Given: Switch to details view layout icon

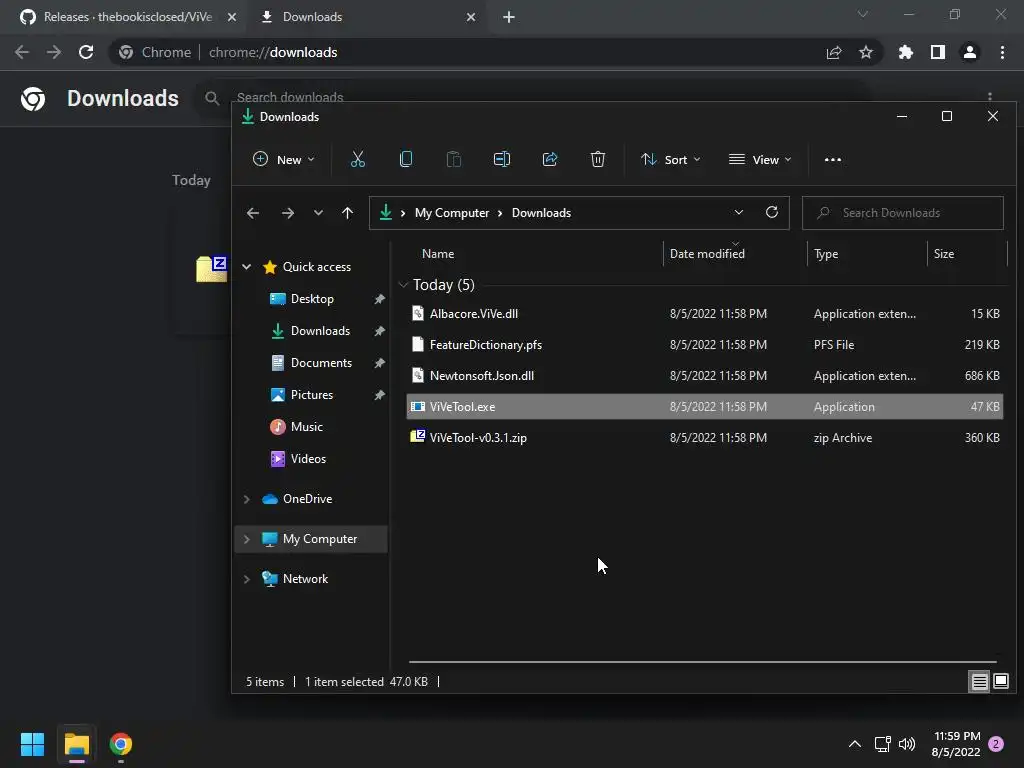Looking at the screenshot, I should pyautogui.click(x=980, y=682).
